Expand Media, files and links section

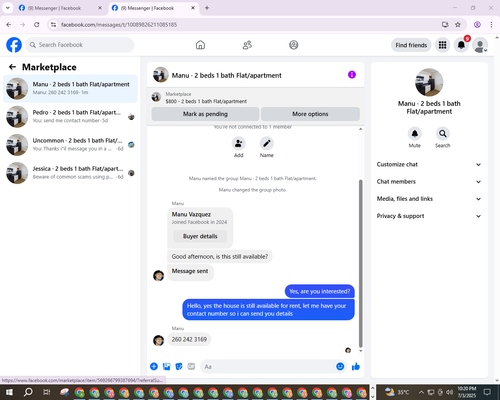[x=429, y=199]
